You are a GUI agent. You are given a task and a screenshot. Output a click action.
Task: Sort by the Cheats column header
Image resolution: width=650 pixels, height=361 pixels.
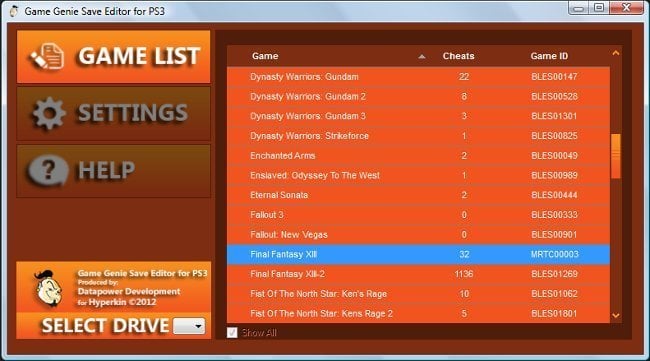pos(458,56)
